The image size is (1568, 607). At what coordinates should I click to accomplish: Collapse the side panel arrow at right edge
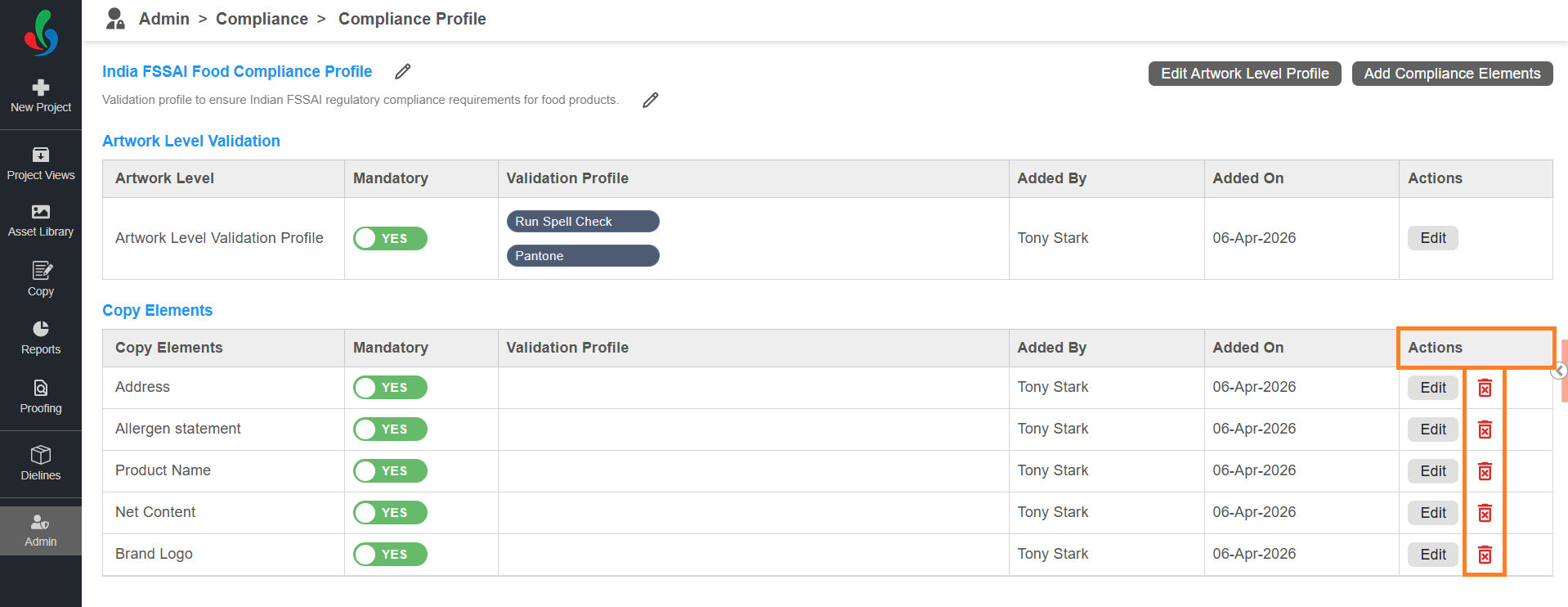(1559, 371)
